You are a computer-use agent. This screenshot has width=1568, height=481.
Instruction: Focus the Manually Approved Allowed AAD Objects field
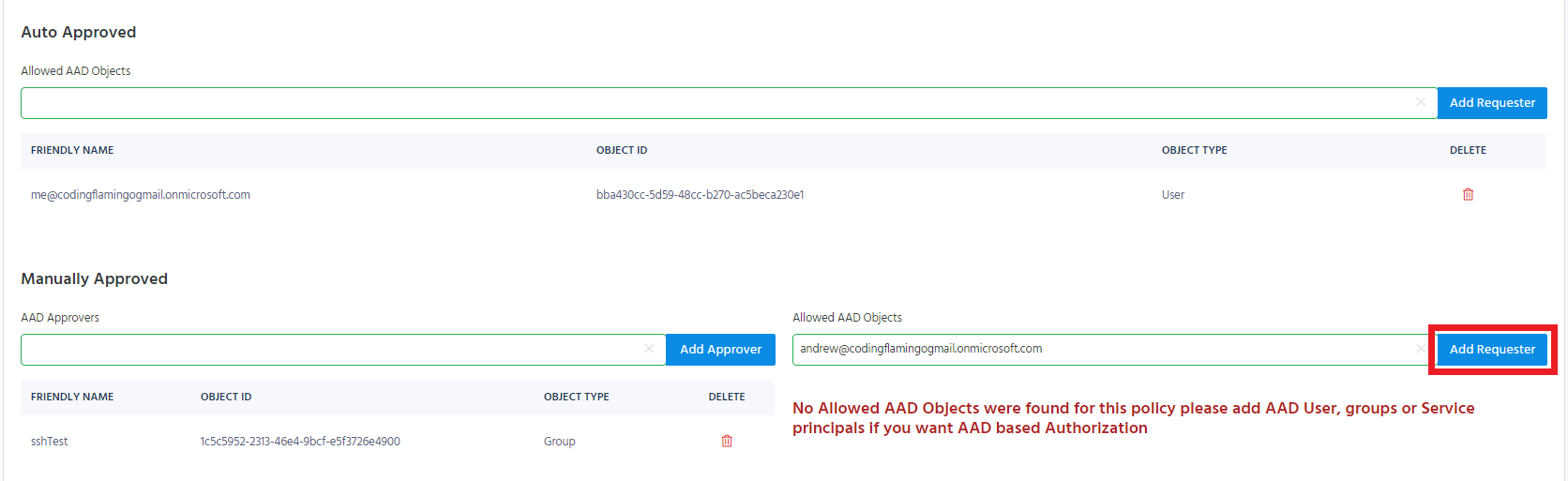tap(1103, 350)
